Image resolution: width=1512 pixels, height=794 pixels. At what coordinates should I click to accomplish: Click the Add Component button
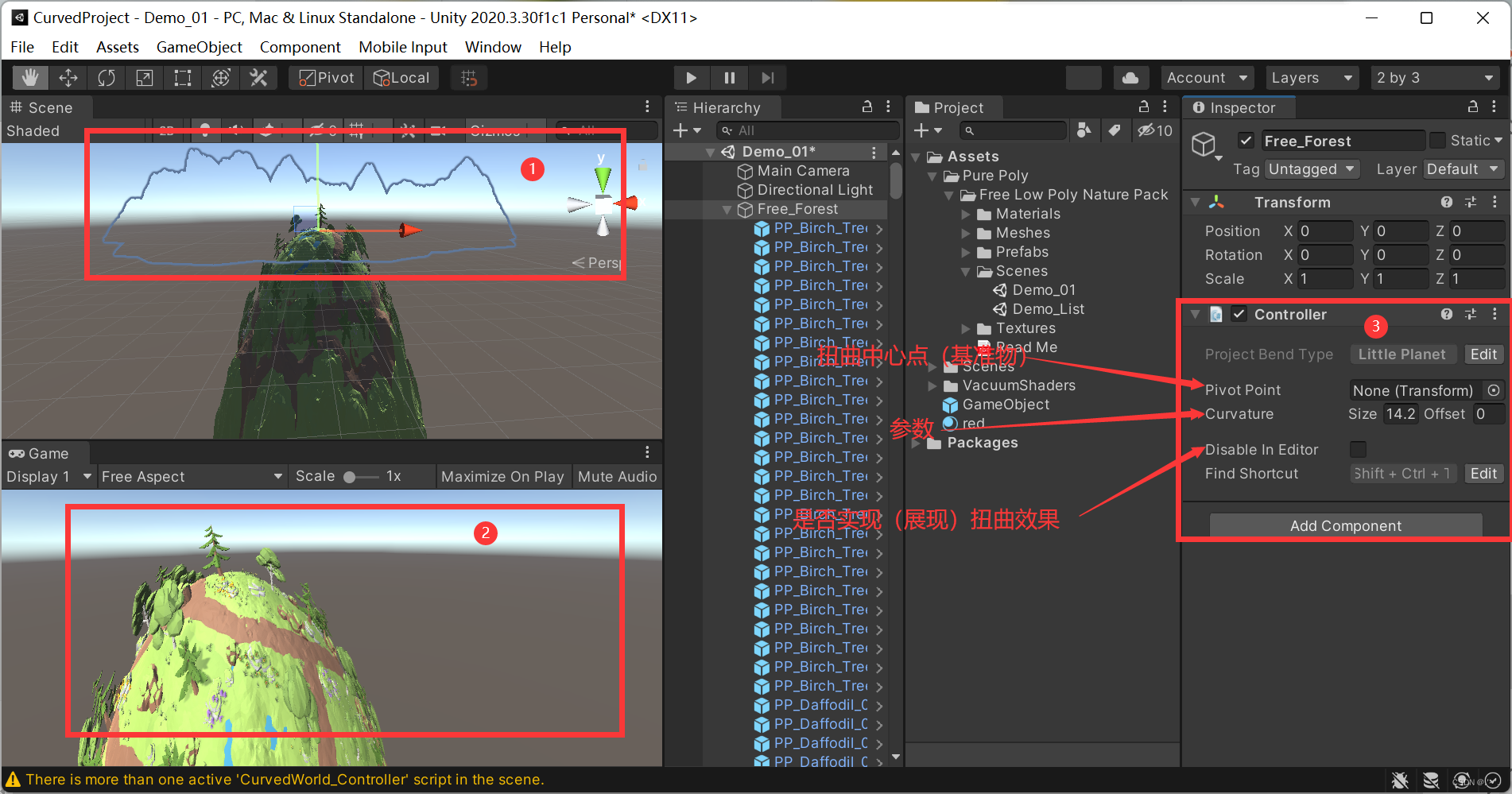pyautogui.click(x=1345, y=525)
